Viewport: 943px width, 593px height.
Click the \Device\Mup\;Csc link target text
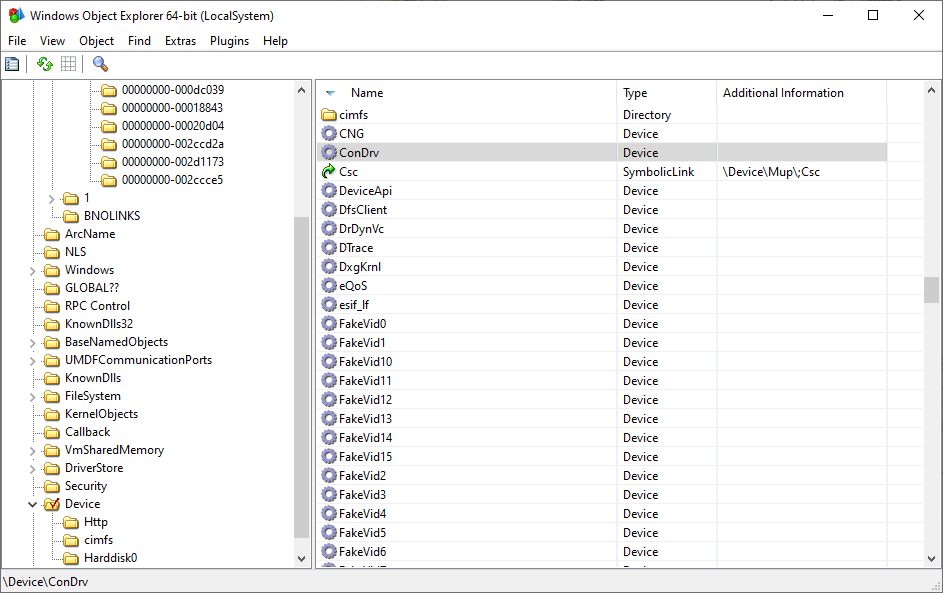pos(771,172)
